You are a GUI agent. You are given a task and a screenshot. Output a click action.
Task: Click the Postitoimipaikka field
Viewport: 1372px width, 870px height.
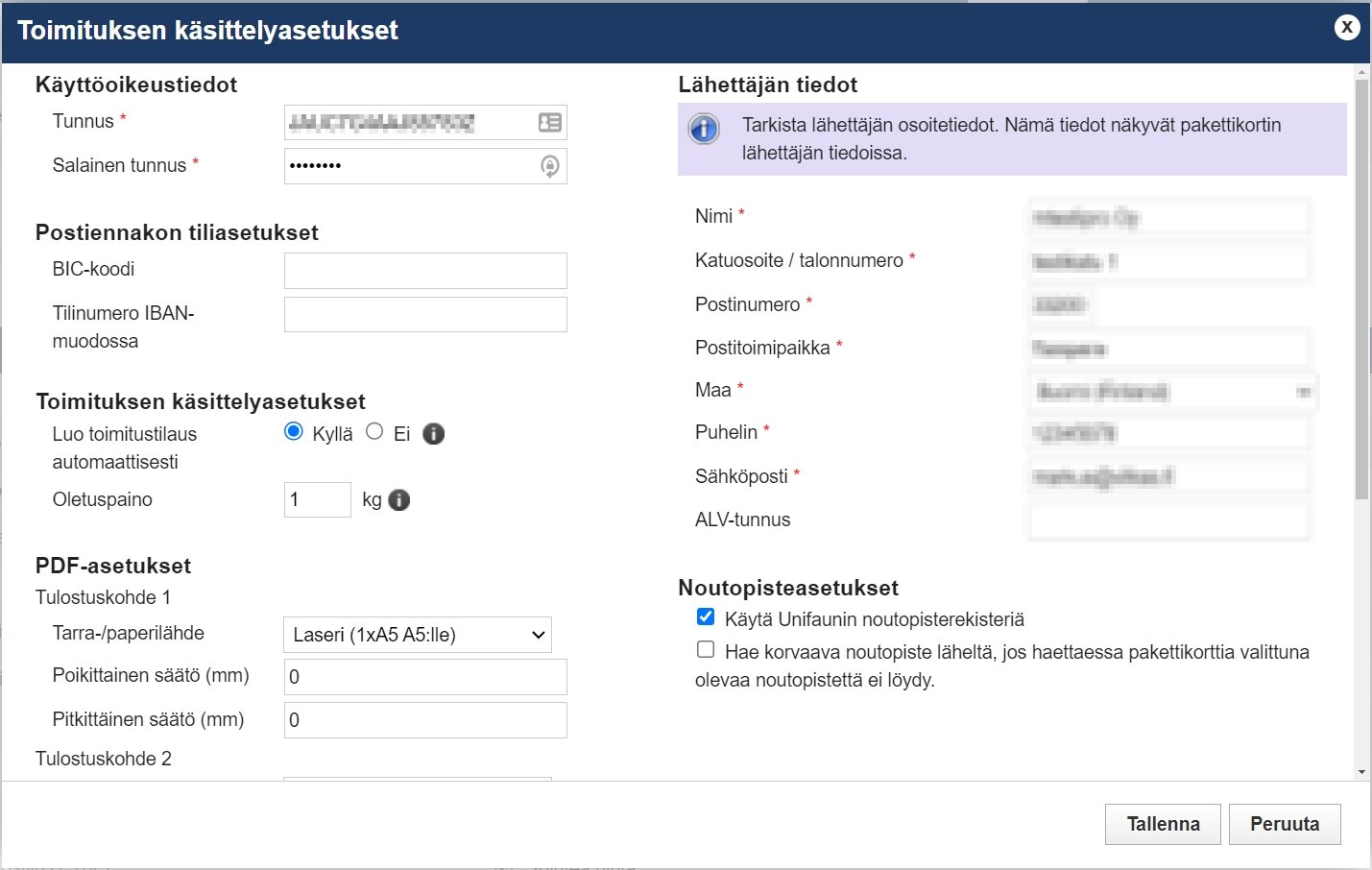tap(1169, 349)
